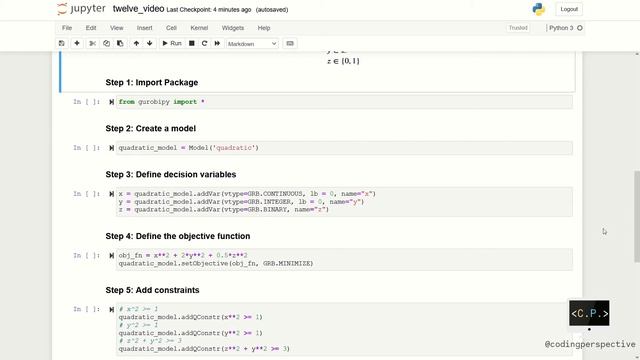Click into the setObjective code cell
The image size is (640, 360).
tap(344, 260)
